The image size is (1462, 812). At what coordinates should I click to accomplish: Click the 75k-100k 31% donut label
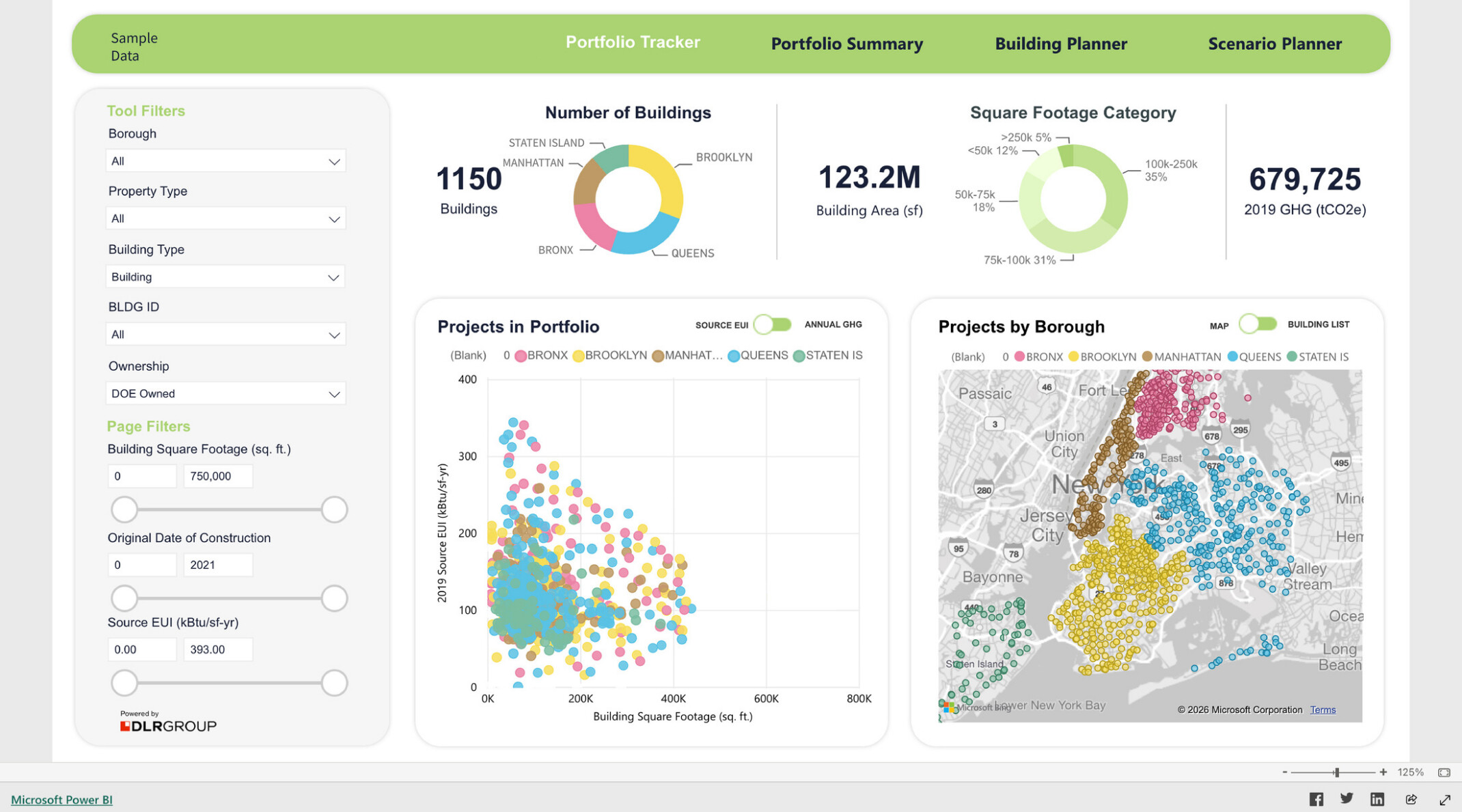pos(1019,260)
